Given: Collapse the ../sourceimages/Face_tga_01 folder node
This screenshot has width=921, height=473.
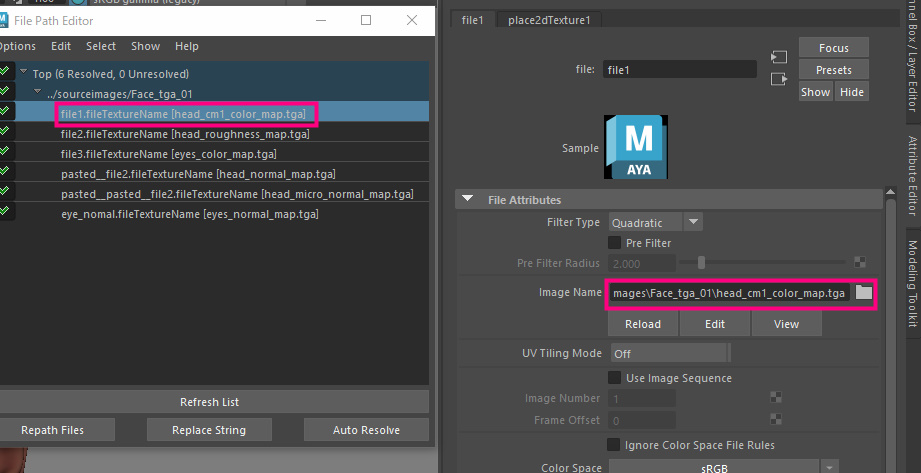Looking at the screenshot, I should coord(38,92).
